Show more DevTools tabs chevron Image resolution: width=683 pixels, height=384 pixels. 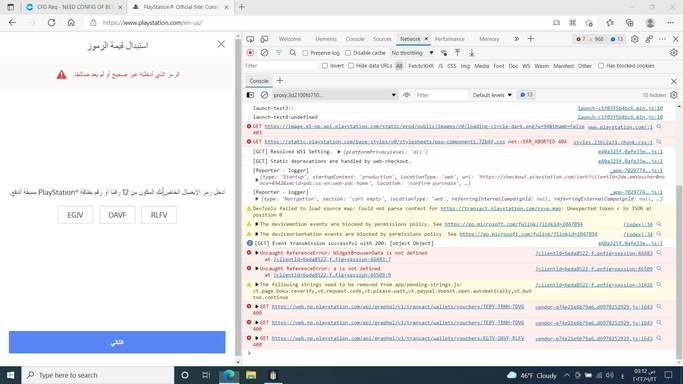(516, 39)
